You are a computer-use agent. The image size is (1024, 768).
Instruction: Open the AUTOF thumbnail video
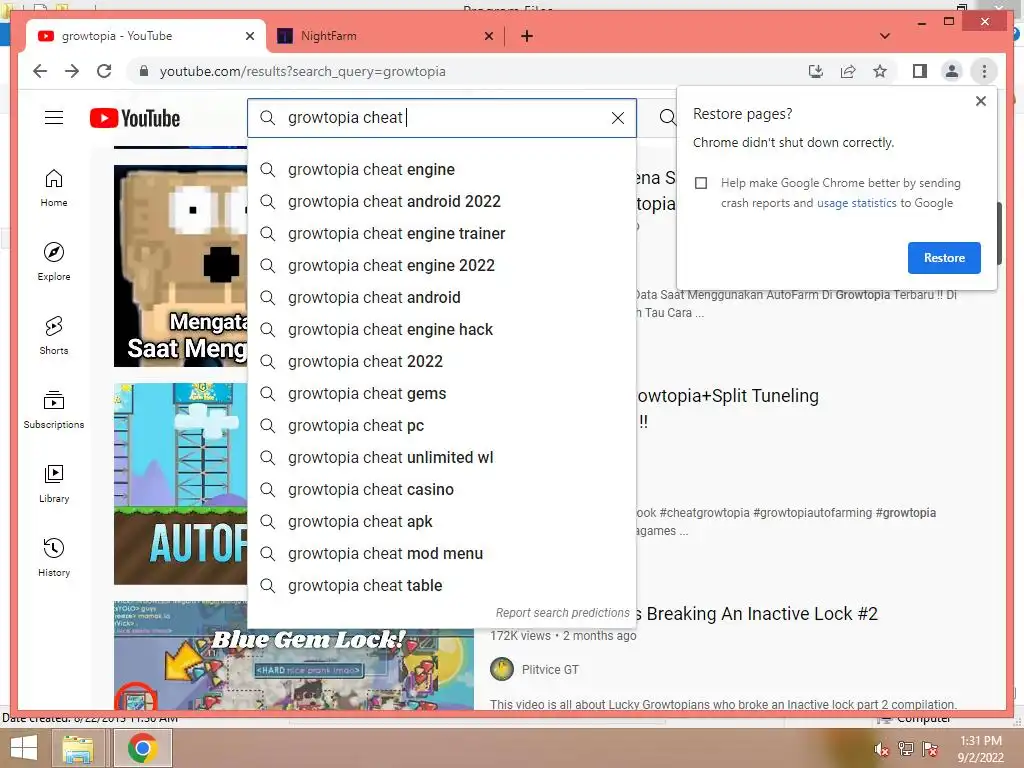pos(181,483)
